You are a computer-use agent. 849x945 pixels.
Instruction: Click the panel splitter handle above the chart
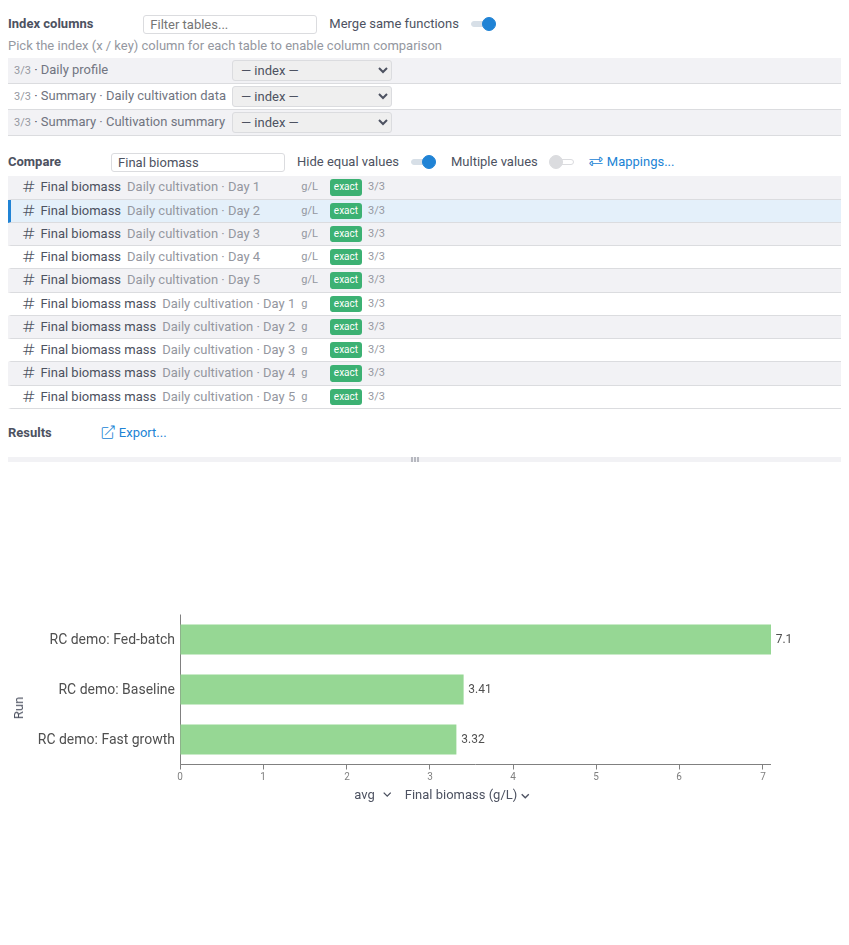(x=415, y=459)
